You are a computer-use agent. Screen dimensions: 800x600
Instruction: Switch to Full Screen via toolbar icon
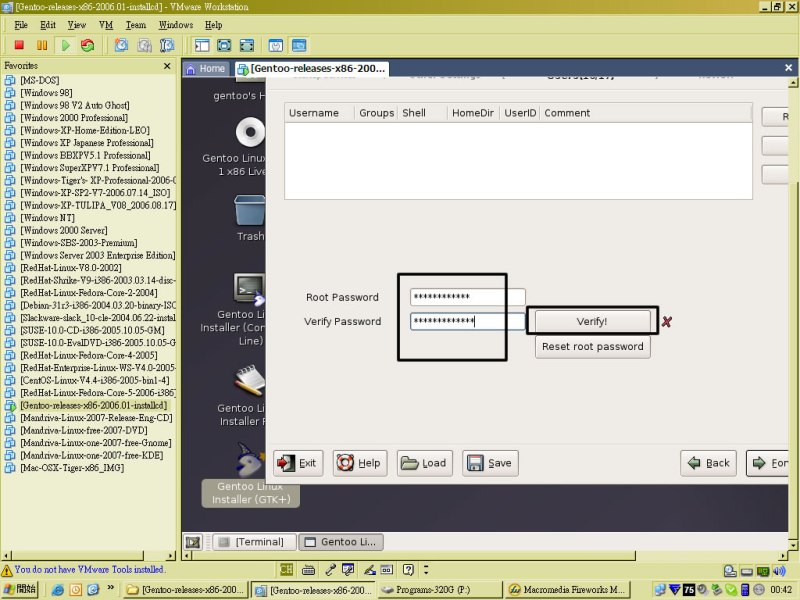[x=246, y=45]
